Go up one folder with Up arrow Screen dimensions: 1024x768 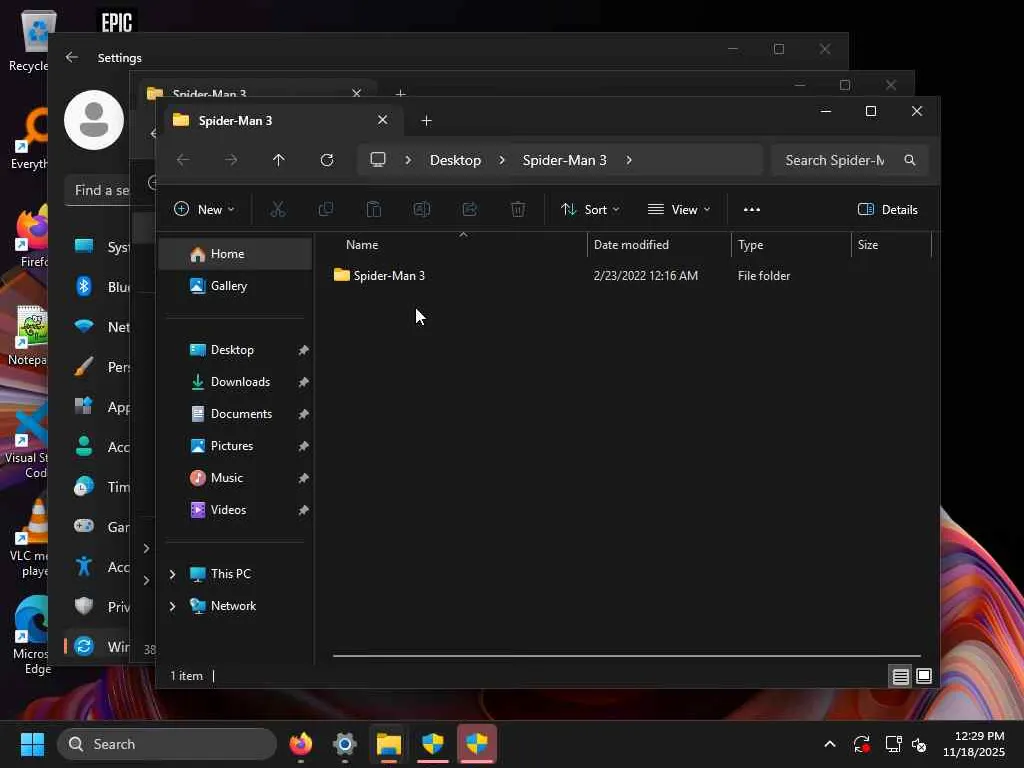coord(279,160)
